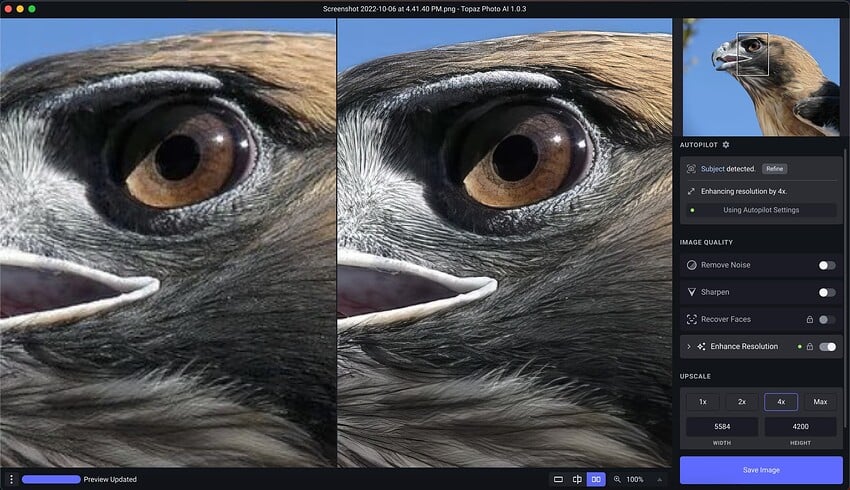Toggle Remove Noise switch

click(827, 265)
